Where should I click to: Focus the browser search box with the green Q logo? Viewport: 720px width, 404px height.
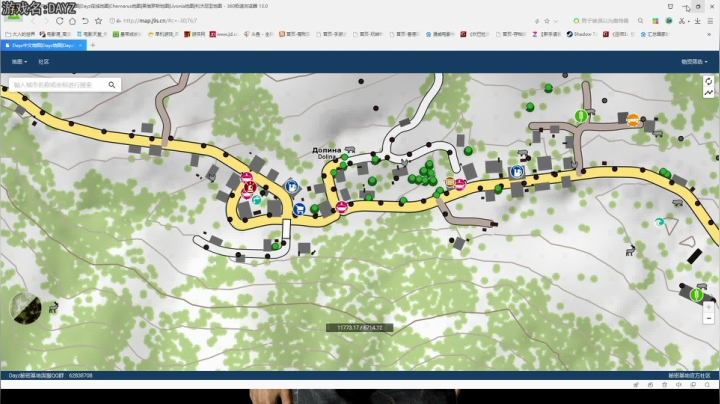coord(603,21)
